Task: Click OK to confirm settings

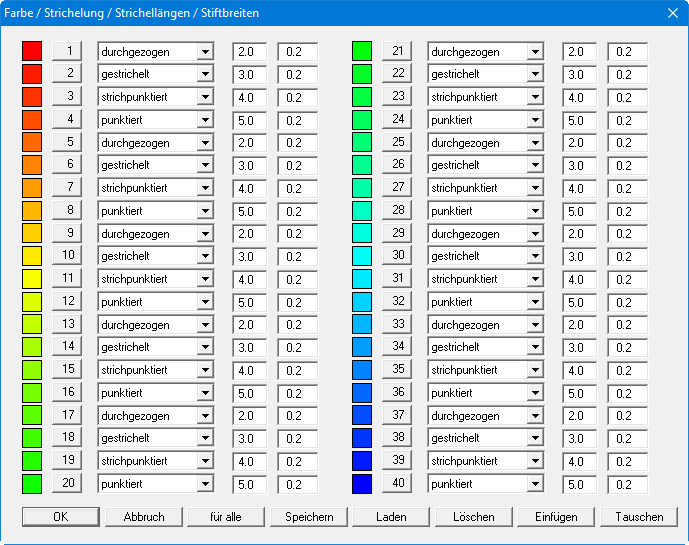Action: coord(61,517)
